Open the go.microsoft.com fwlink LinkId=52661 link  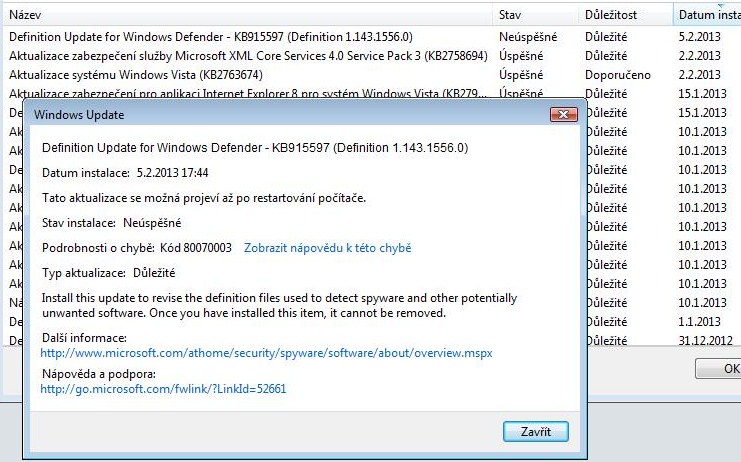pos(164,389)
